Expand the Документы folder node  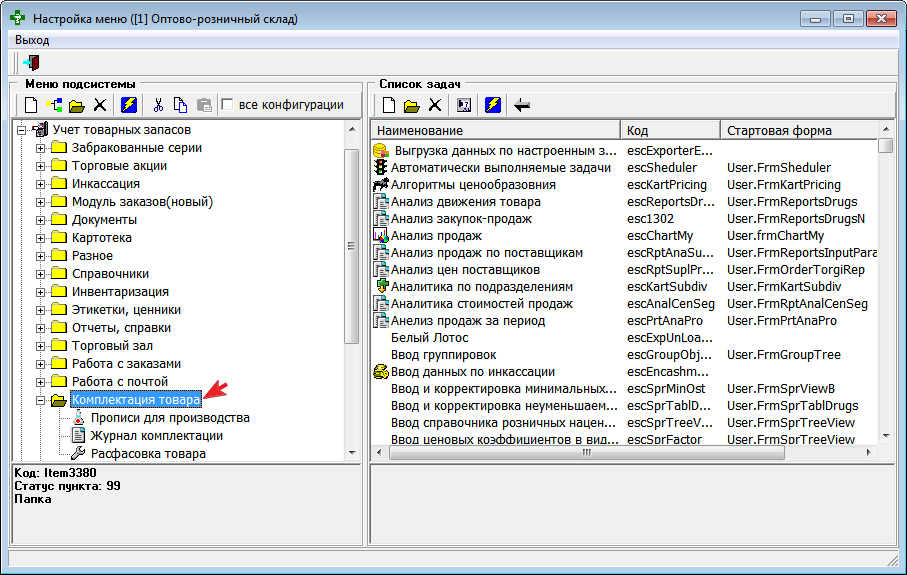[x=41, y=220]
